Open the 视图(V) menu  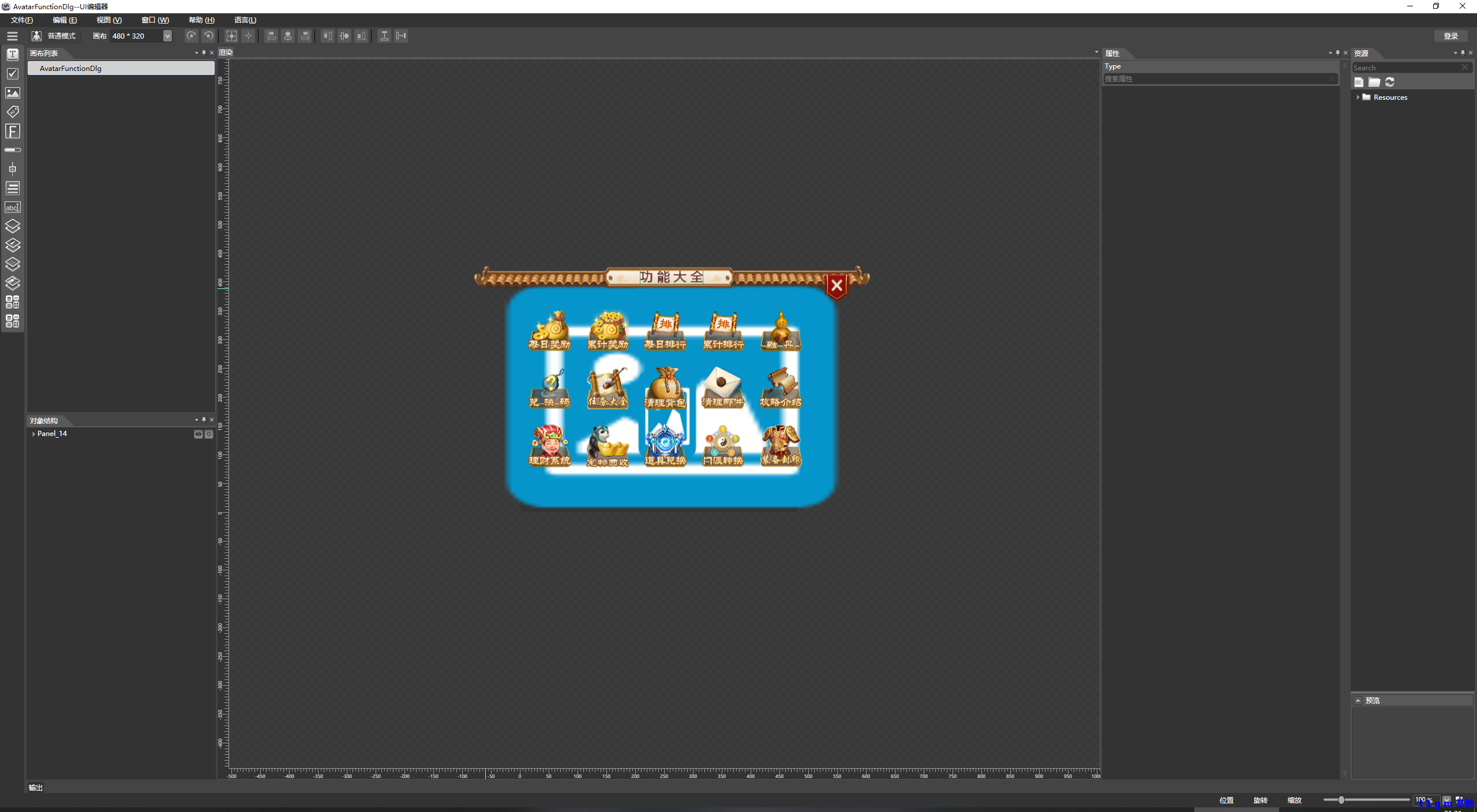coord(109,20)
